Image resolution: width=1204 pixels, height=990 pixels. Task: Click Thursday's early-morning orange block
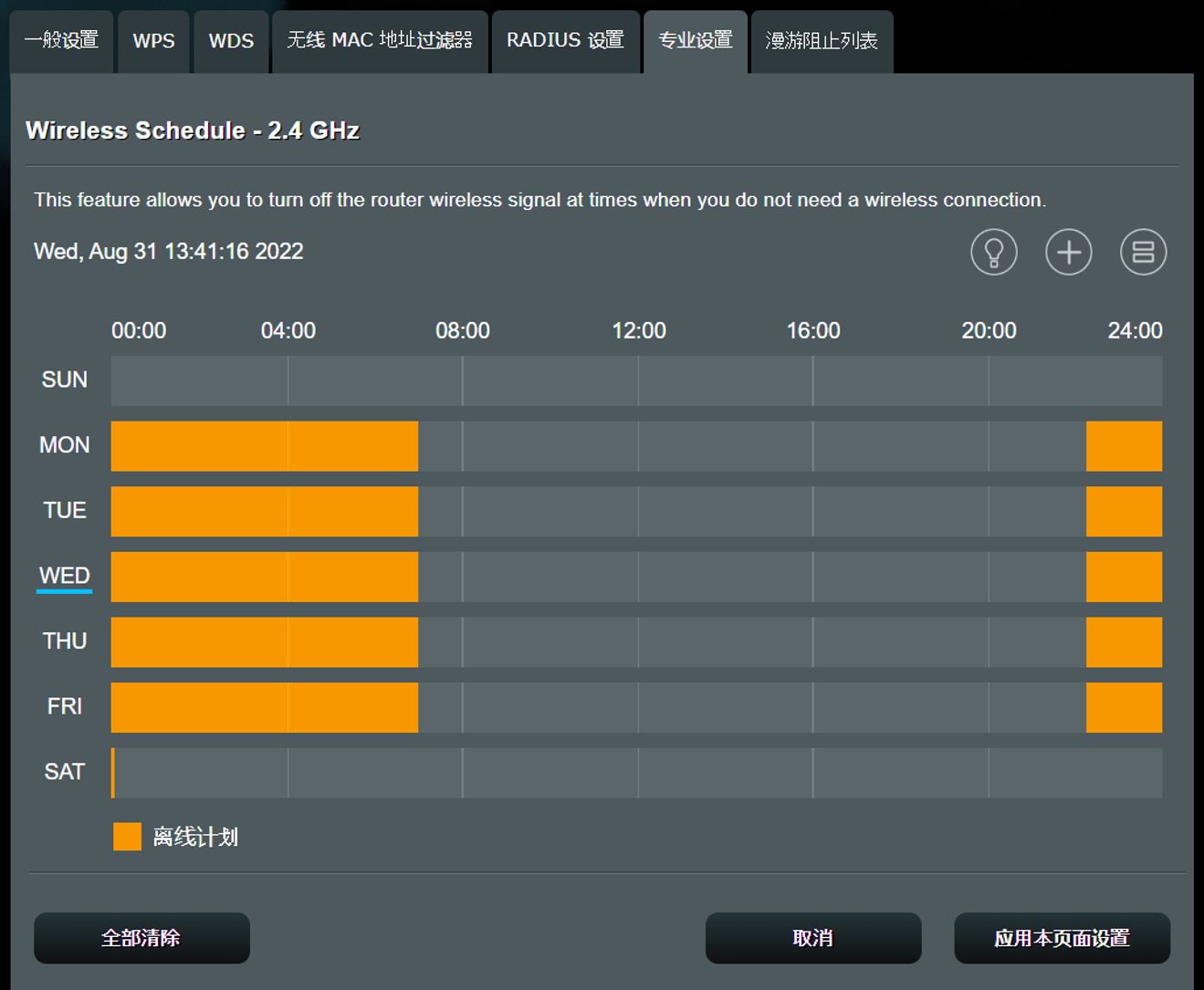click(x=265, y=642)
